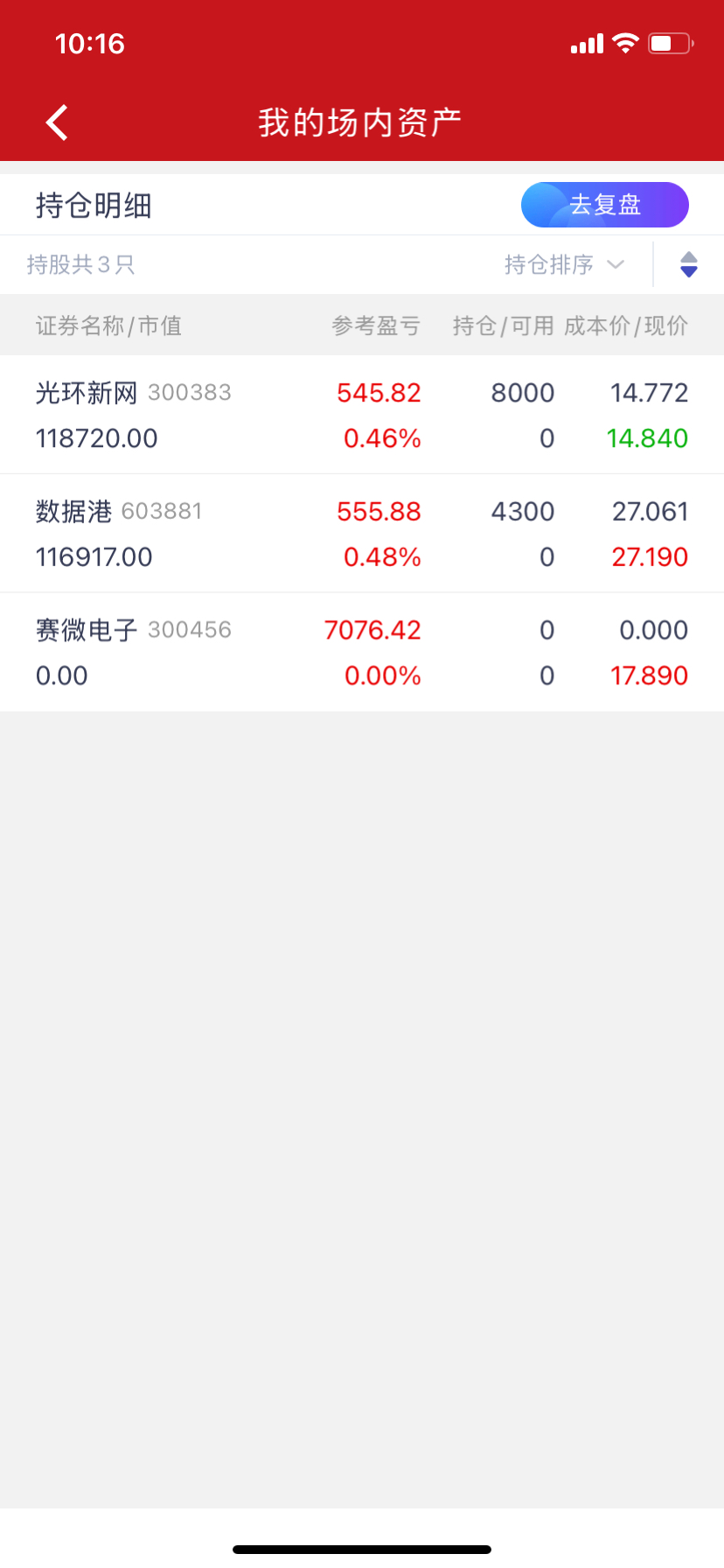Tap the home indicator bar
Viewport: 724px width, 1568px height.
pos(362,1549)
